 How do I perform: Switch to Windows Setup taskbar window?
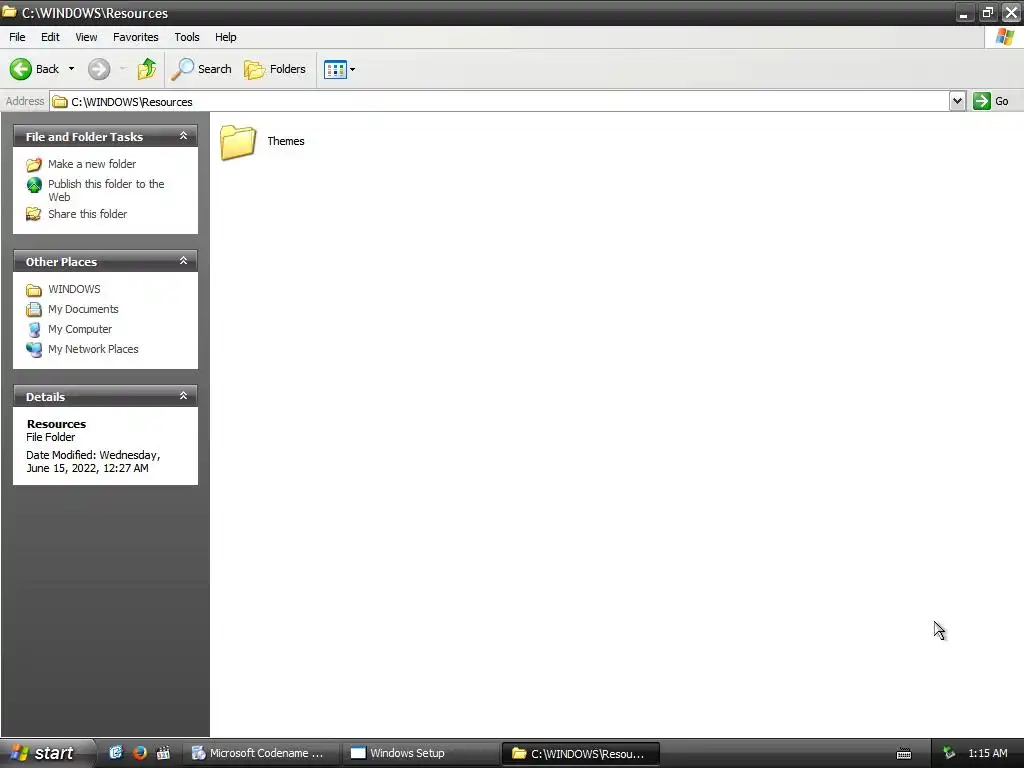click(x=420, y=753)
